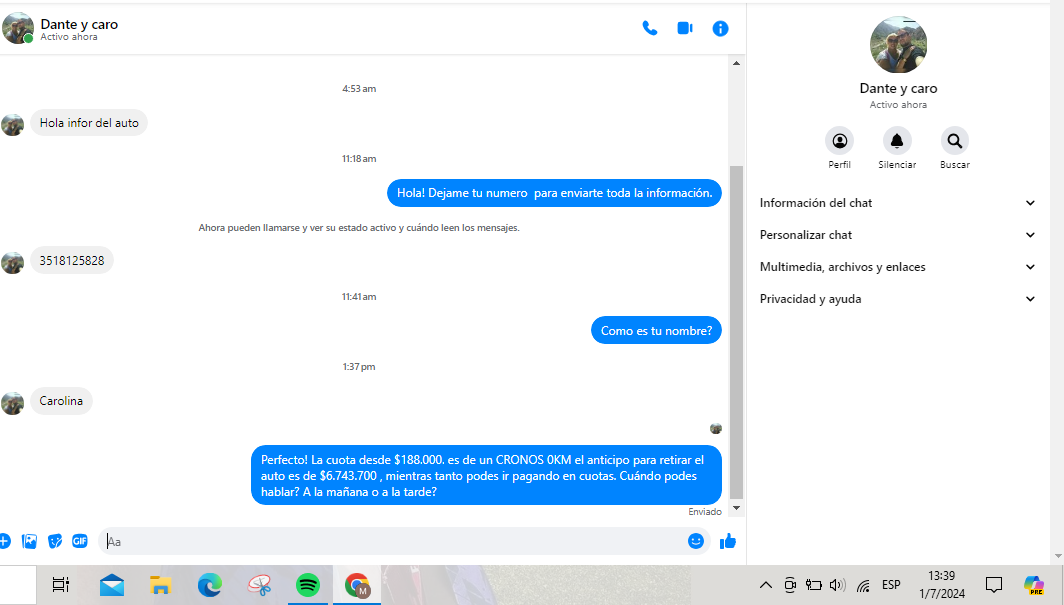Click the Buscar magnifier icon
Screen dimensions: 1064x605
click(x=954, y=141)
